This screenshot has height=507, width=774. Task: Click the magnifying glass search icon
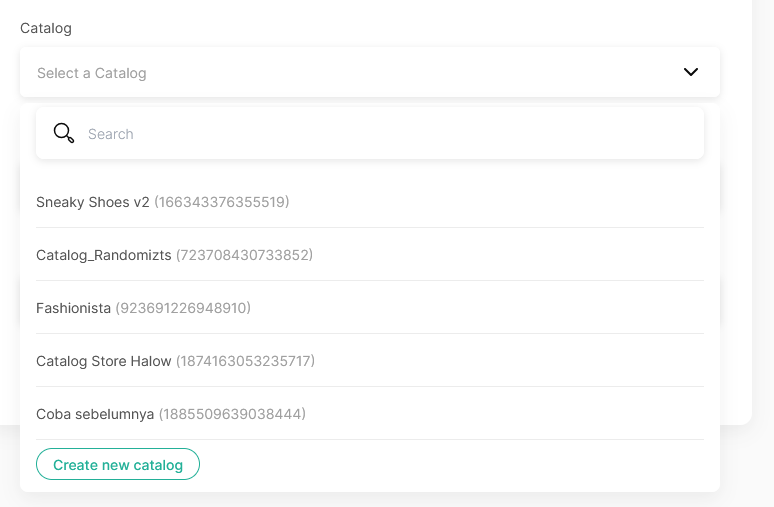coord(64,133)
